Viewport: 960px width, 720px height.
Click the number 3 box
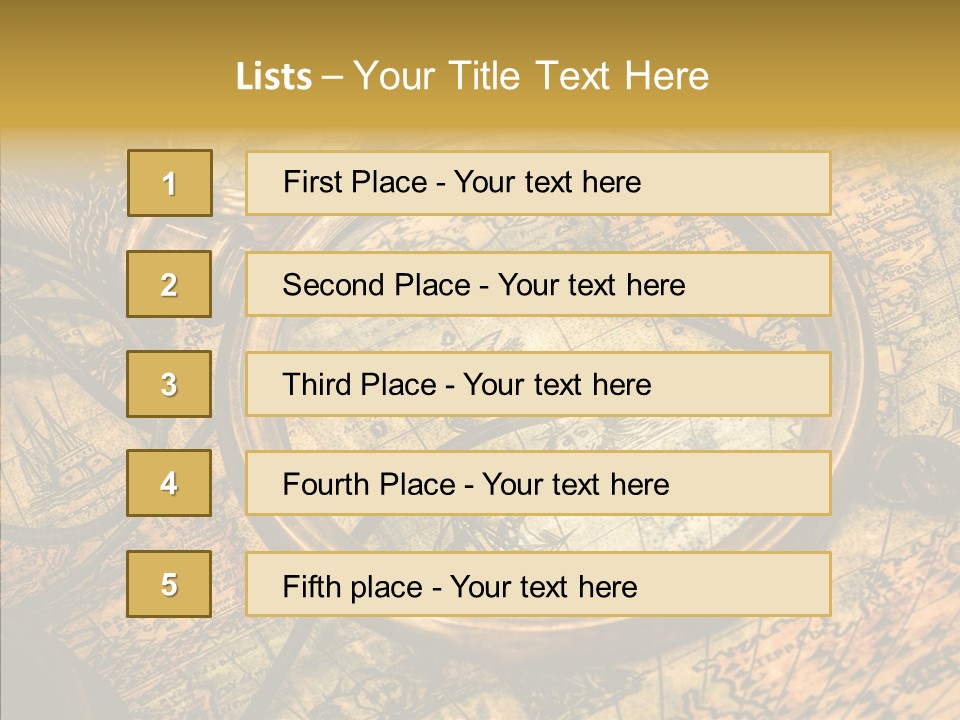[x=169, y=384]
